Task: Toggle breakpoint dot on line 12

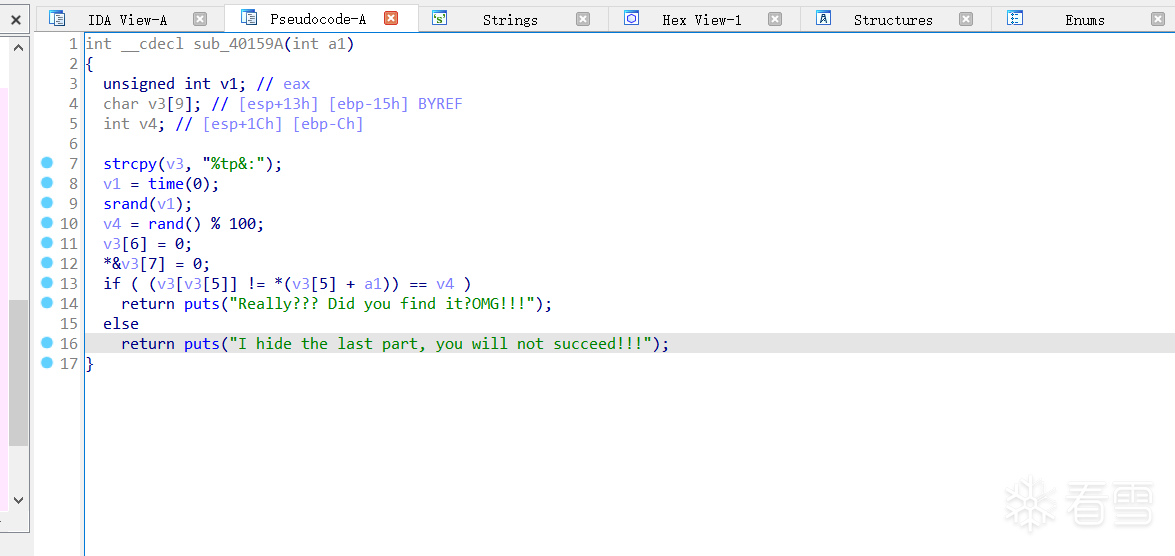Action: 47,262
